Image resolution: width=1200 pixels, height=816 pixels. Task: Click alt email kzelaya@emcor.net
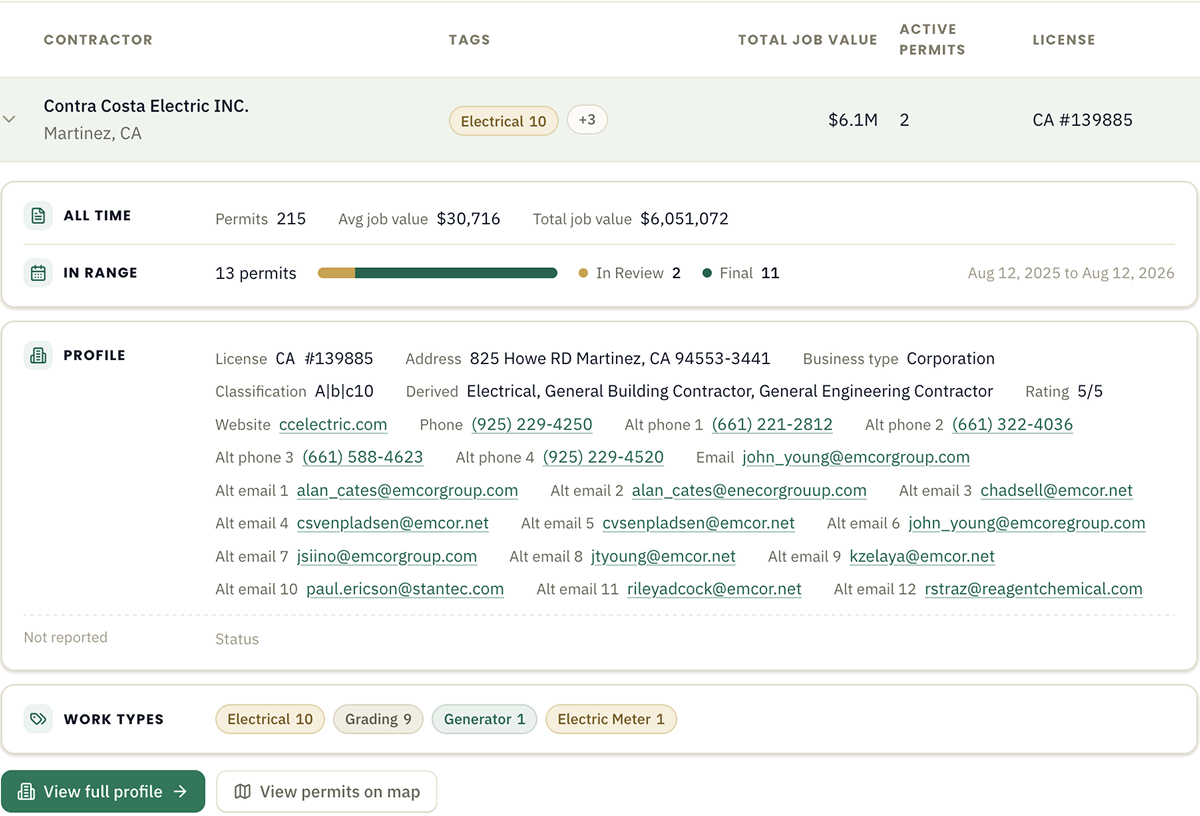[922, 556]
